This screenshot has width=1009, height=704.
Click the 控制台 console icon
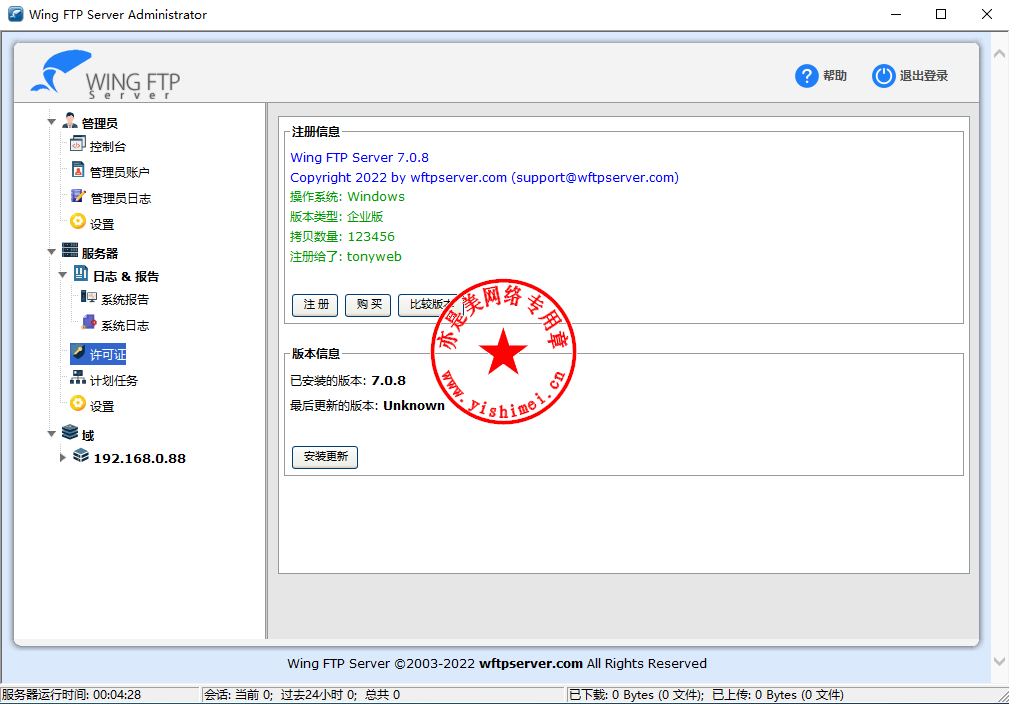pos(77,144)
